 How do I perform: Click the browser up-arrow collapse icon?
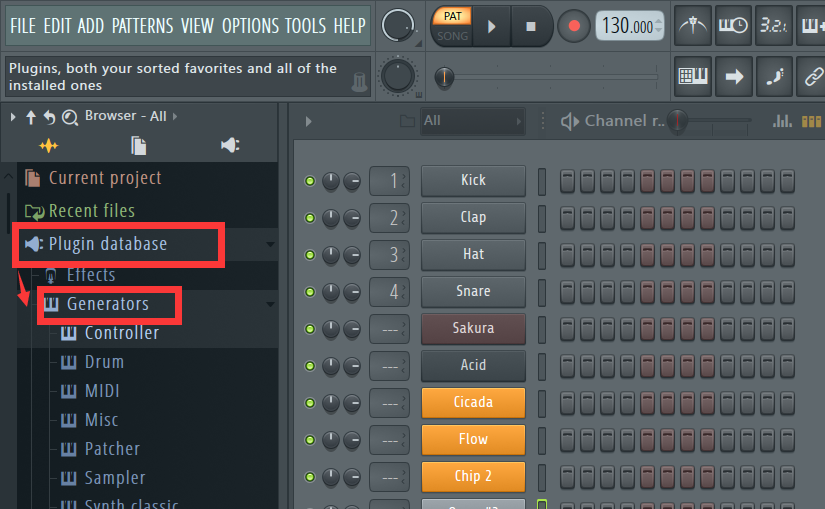(x=31, y=117)
